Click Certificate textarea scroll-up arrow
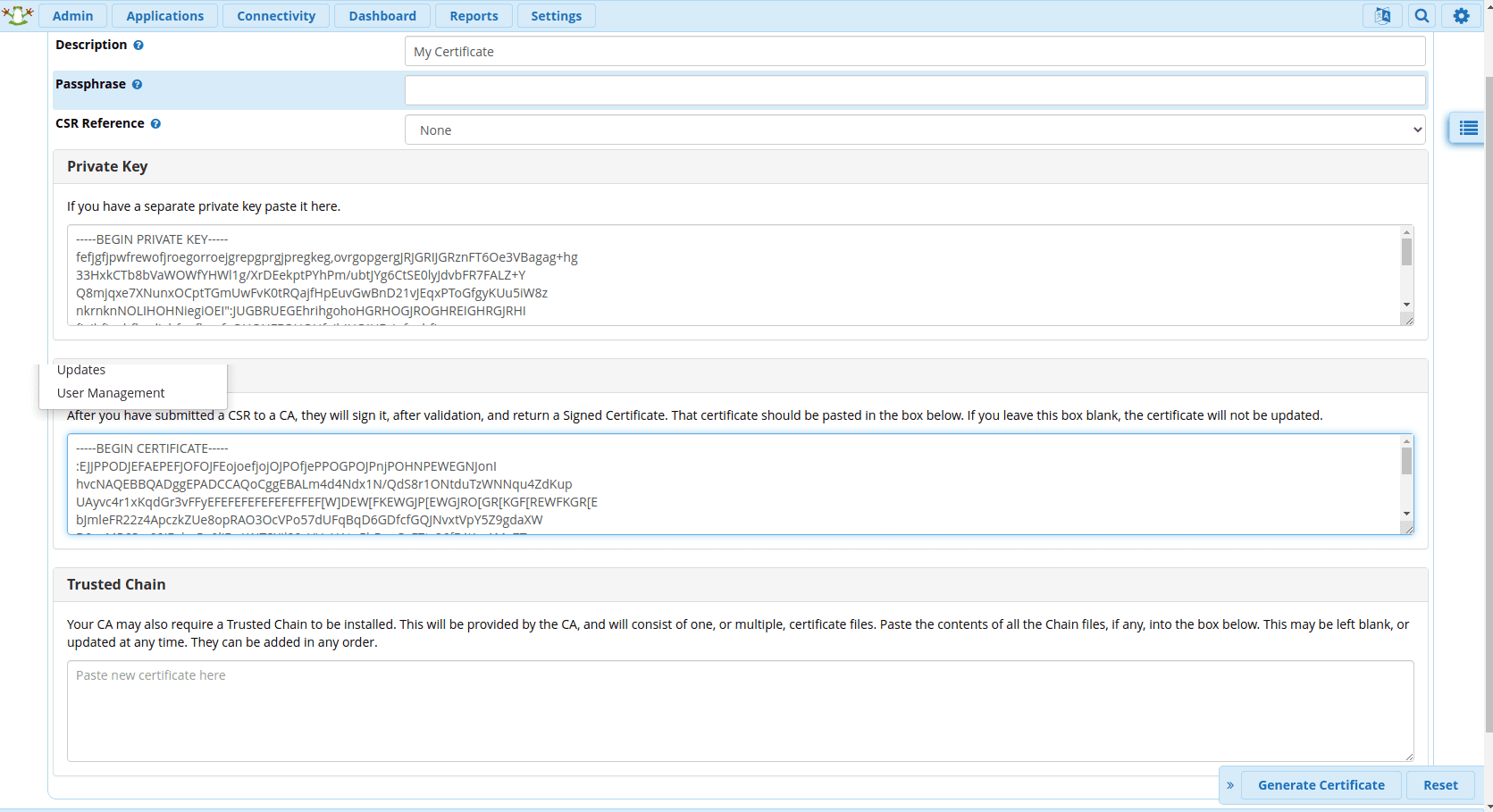This screenshot has height=812, width=1493. pos(1406,441)
